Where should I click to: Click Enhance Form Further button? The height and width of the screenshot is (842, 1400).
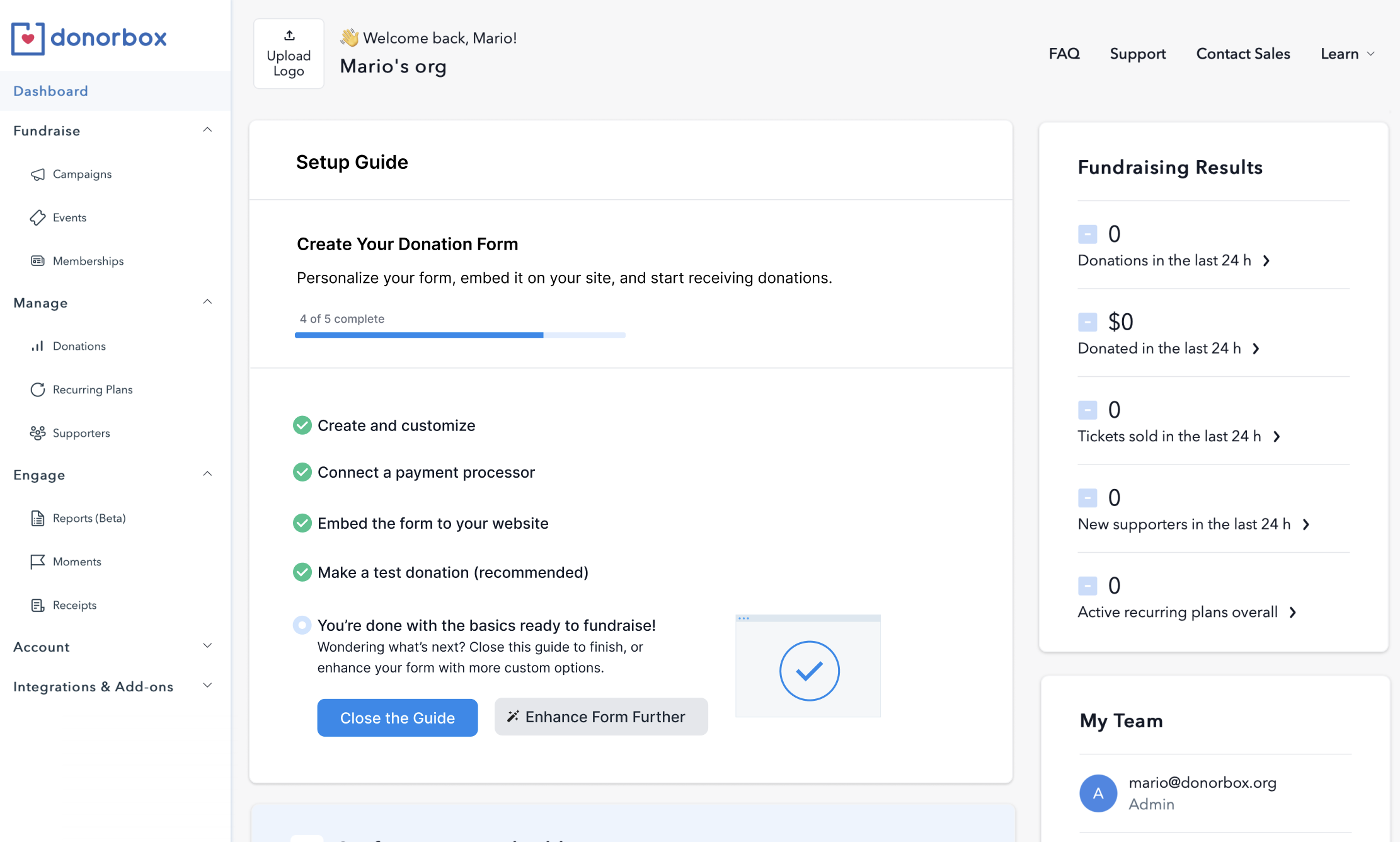click(601, 717)
